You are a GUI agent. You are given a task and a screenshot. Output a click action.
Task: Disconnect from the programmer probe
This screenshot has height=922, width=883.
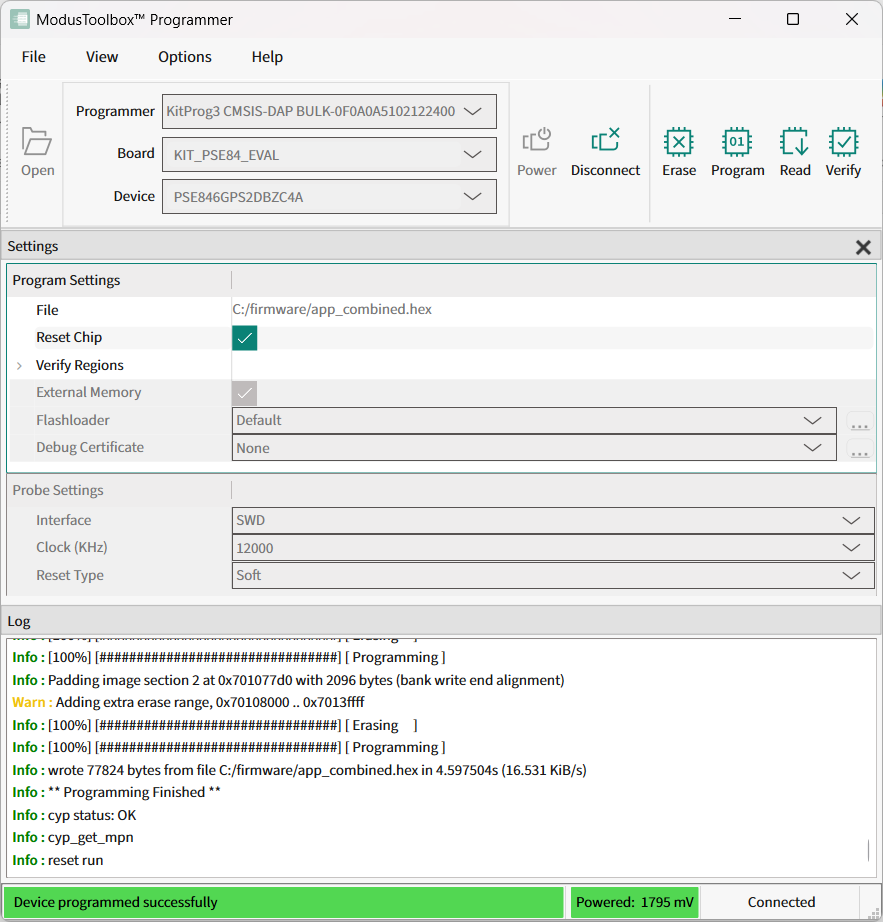605,152
